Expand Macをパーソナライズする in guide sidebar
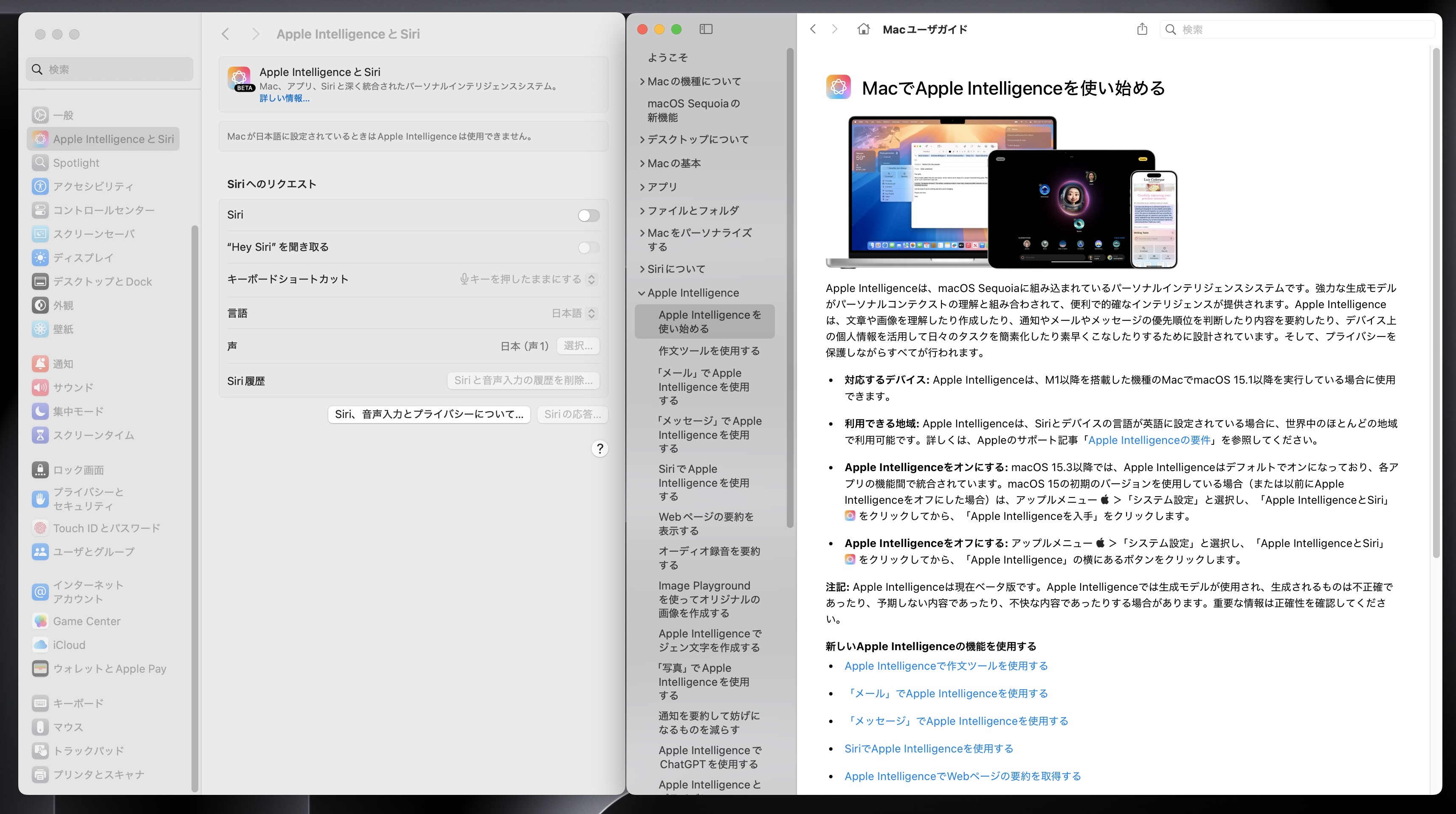The image size is (1456, 814). [642, 233]
